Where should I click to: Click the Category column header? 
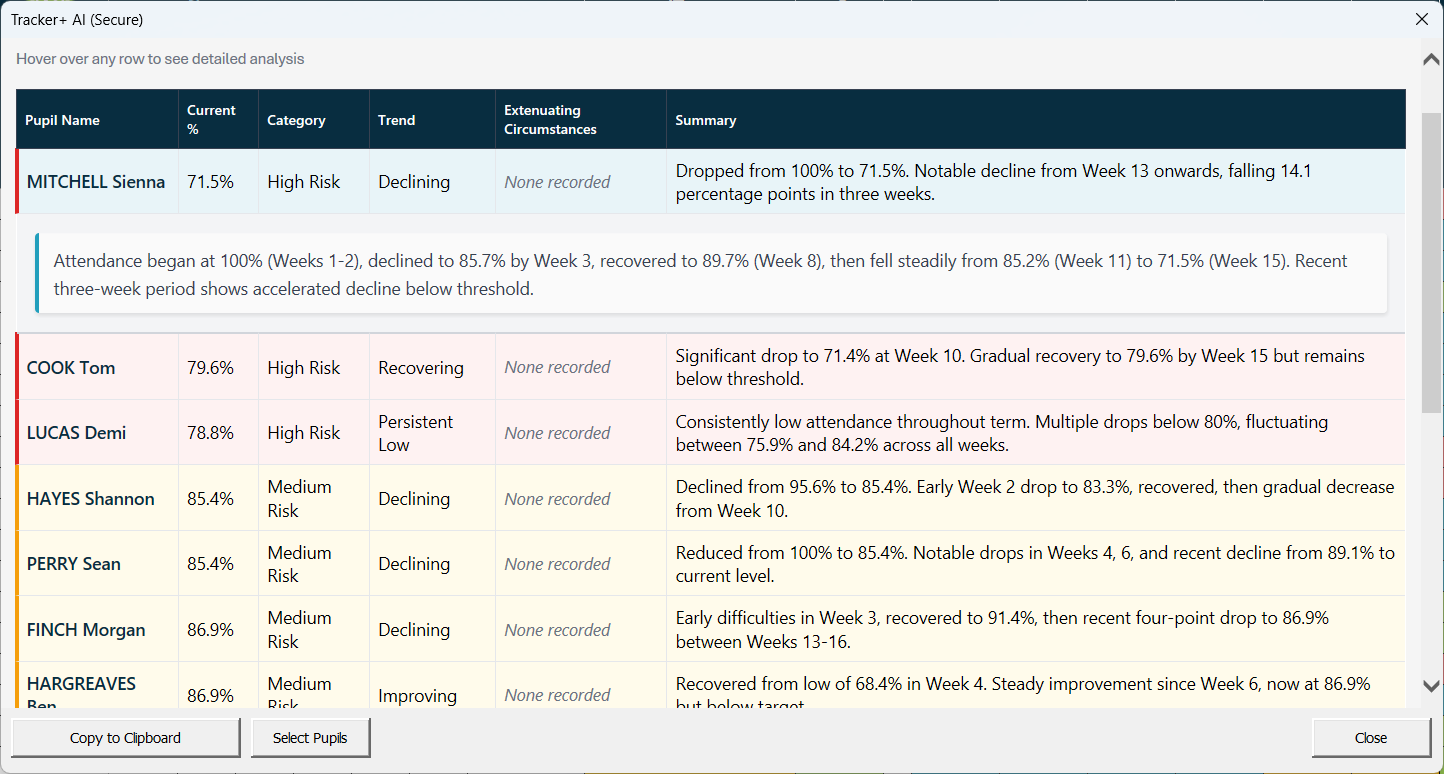click(296, 119)
